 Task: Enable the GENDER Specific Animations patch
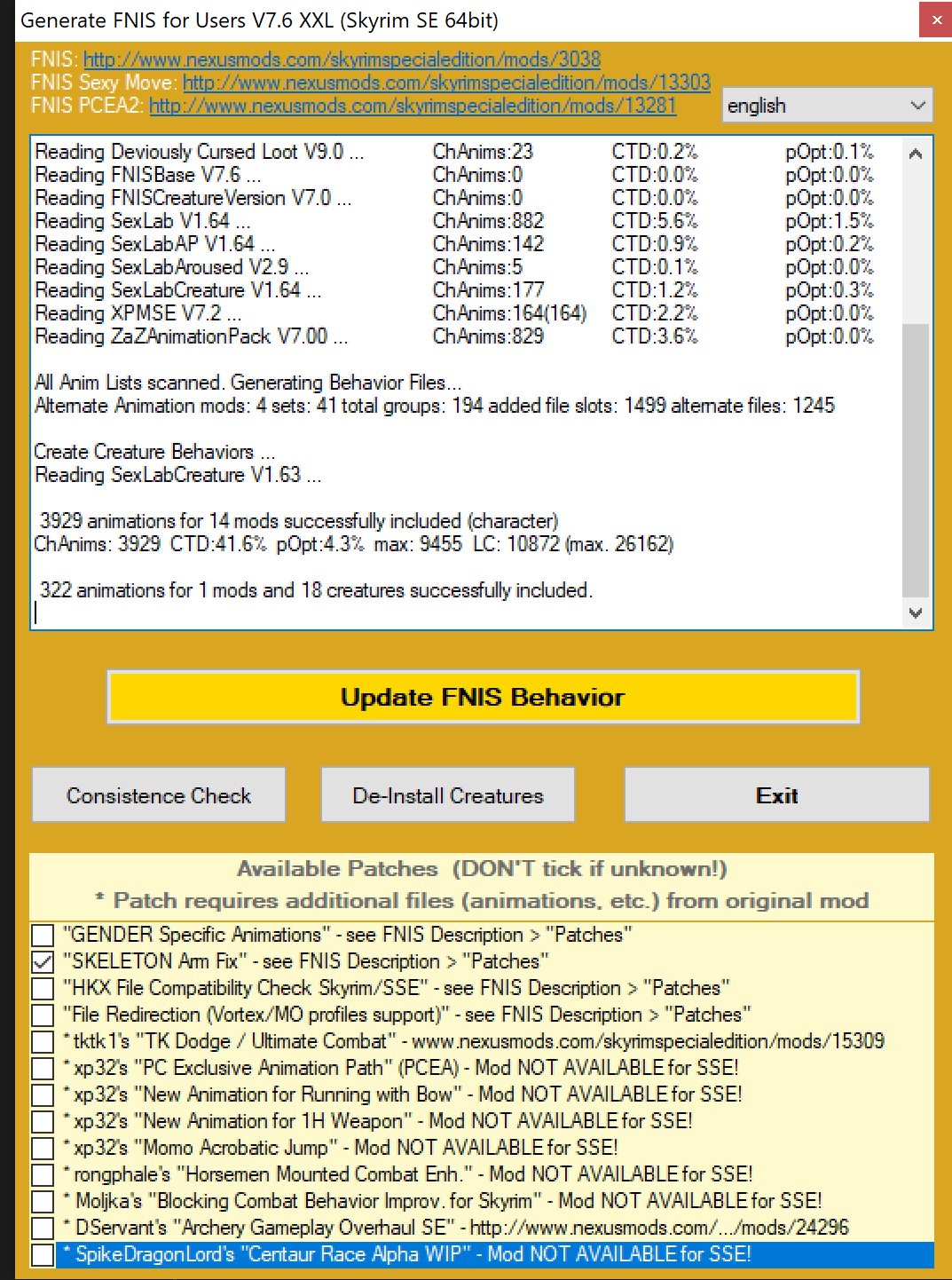tap(41, 934)
